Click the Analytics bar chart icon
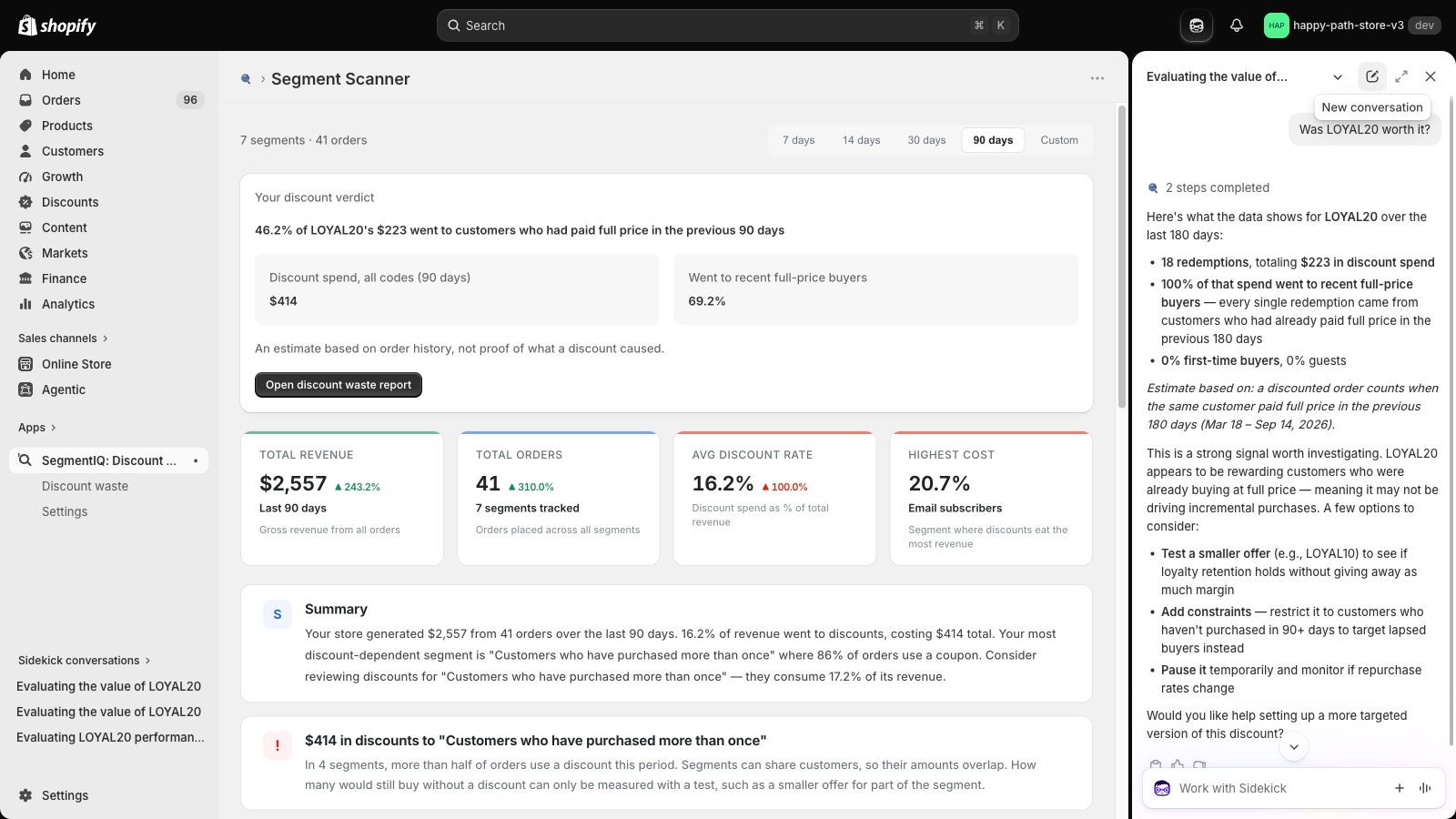 click(x=25, y=304)
